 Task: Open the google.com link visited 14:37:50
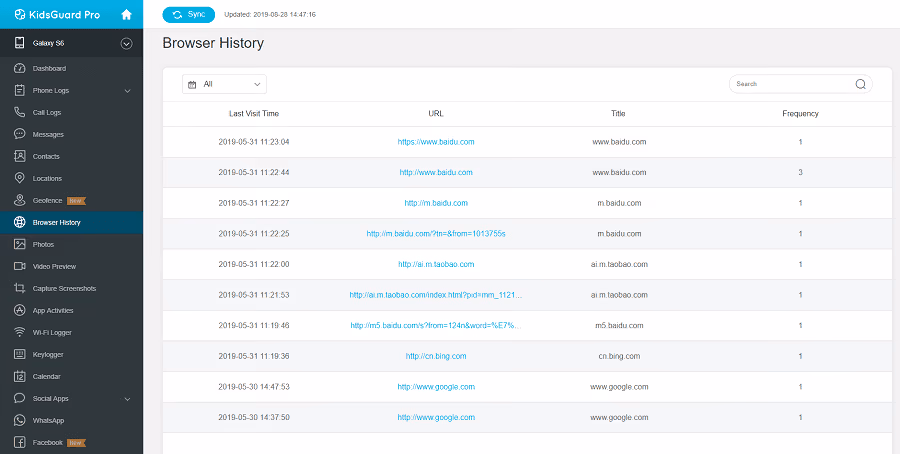(436, 417)
